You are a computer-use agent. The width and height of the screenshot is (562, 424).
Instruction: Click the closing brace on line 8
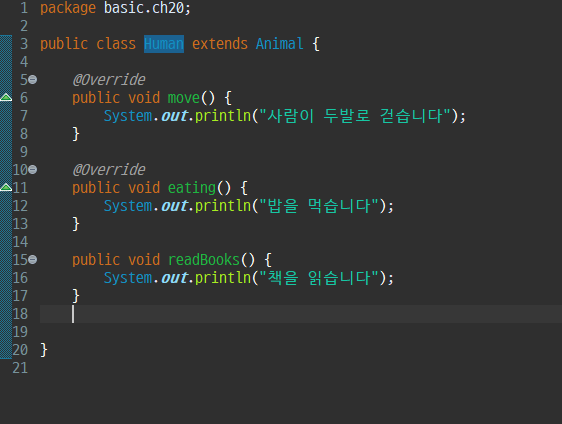(x=76, y=134)
